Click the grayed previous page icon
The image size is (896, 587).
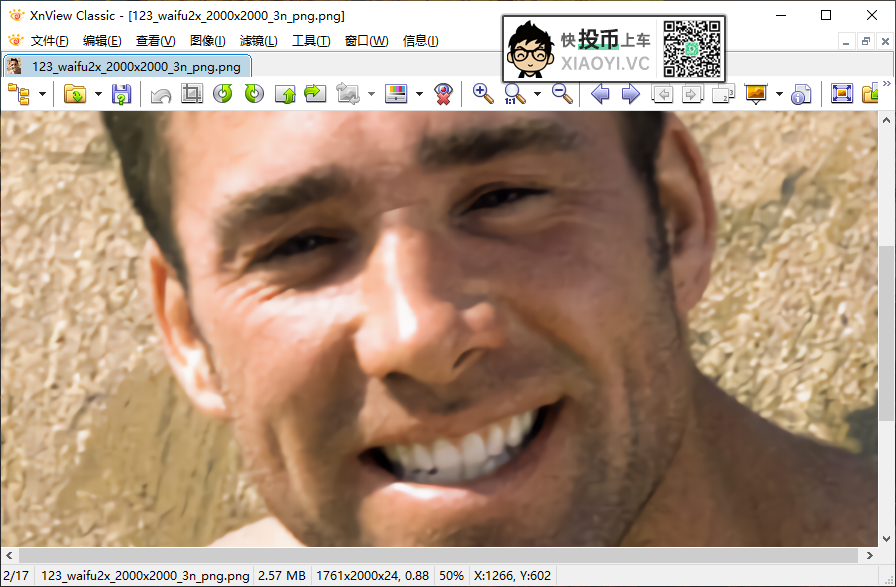point(662,94)
